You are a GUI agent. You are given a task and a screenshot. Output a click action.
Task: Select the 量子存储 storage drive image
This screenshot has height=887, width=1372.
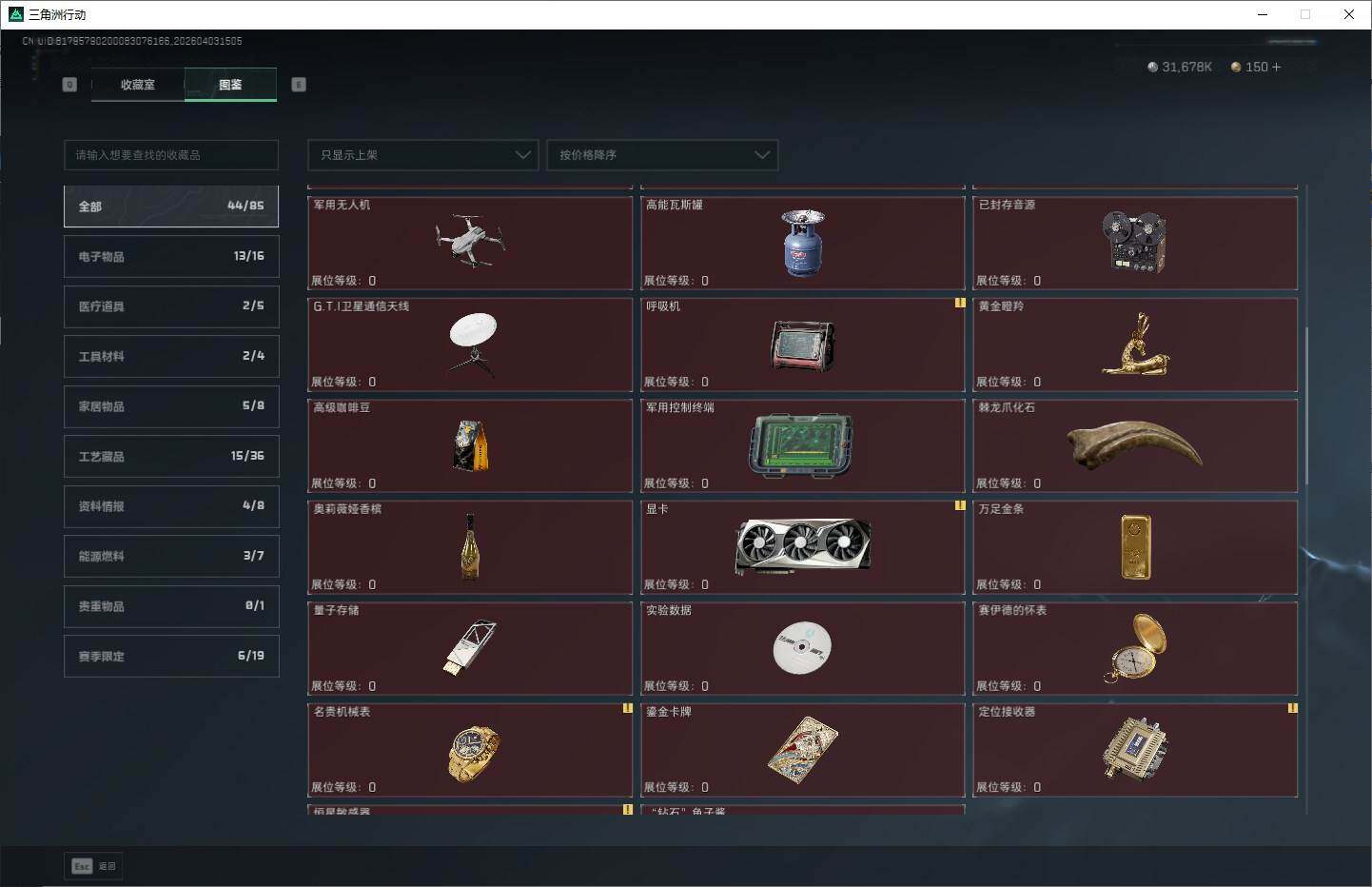[470, 648]
